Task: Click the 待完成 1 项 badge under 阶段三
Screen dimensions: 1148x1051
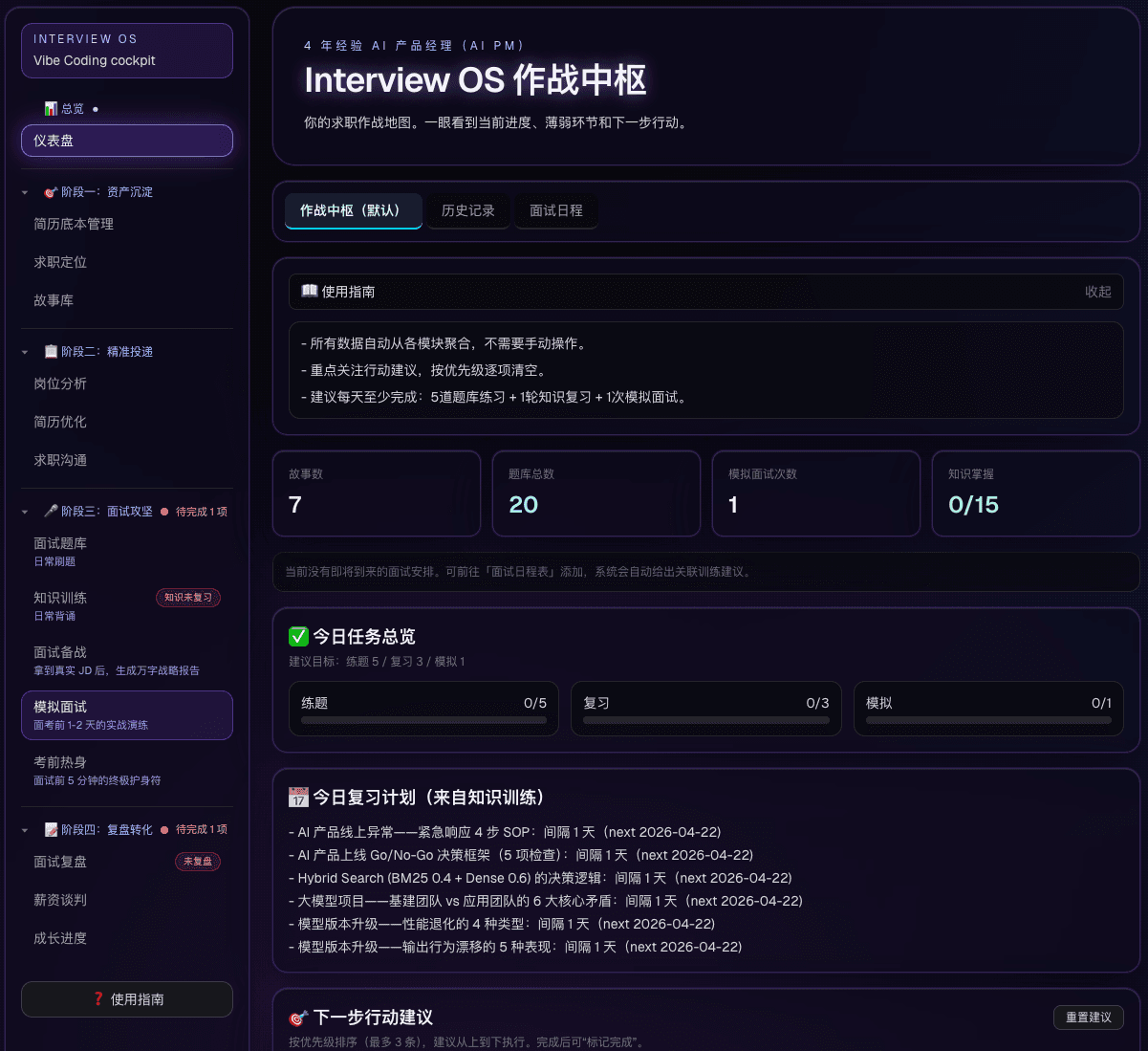Action: pyautogui.click(x=195, y=512)
